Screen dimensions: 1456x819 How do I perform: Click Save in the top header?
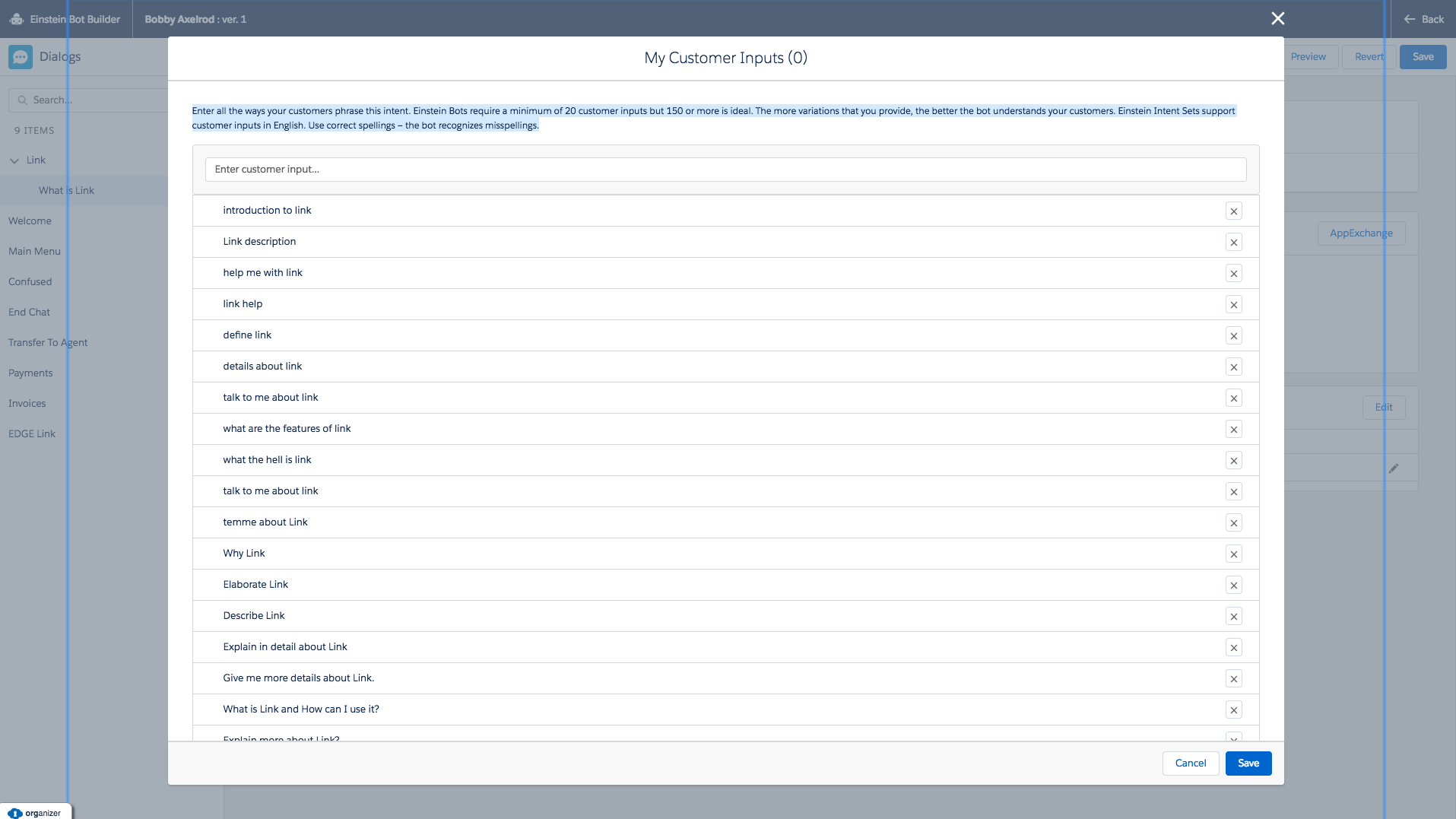click(x=1423, y=57)
